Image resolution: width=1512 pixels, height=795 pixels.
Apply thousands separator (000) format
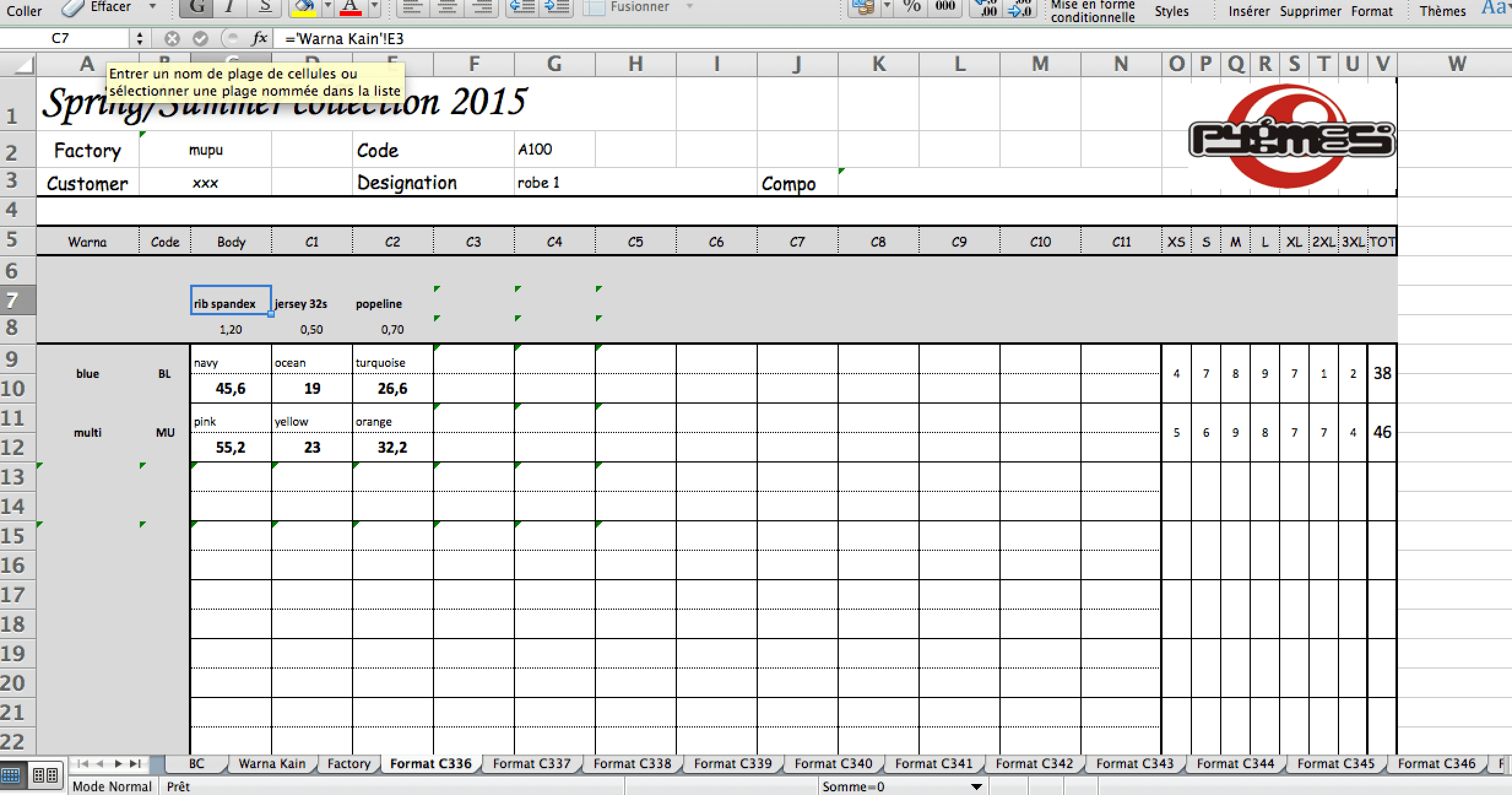pyautogui.click(x=945, y=7)
